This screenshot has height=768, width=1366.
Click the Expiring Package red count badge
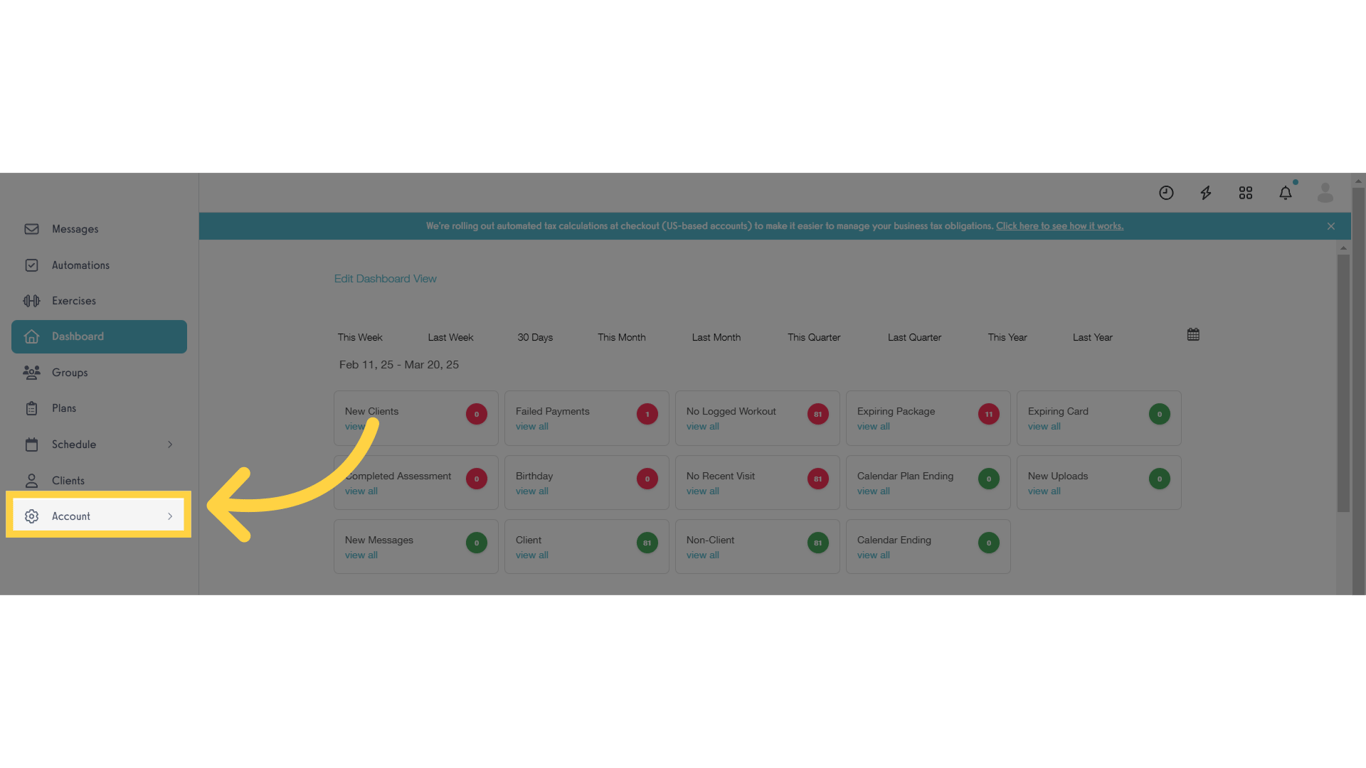click(988, 414)
